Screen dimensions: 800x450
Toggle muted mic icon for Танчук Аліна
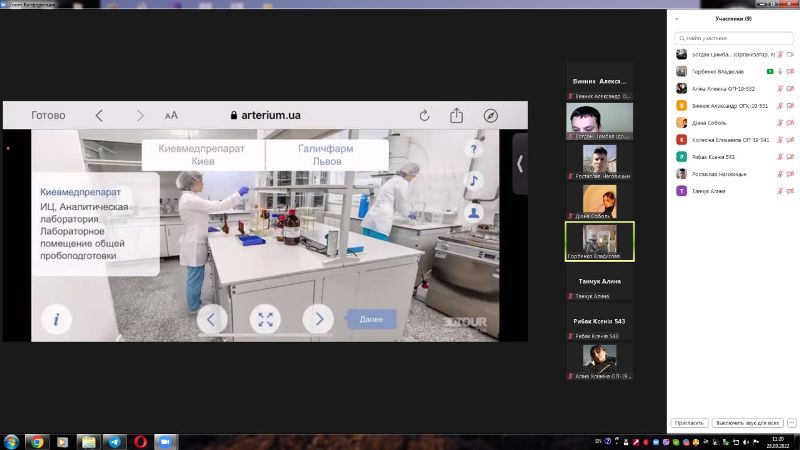780,191
